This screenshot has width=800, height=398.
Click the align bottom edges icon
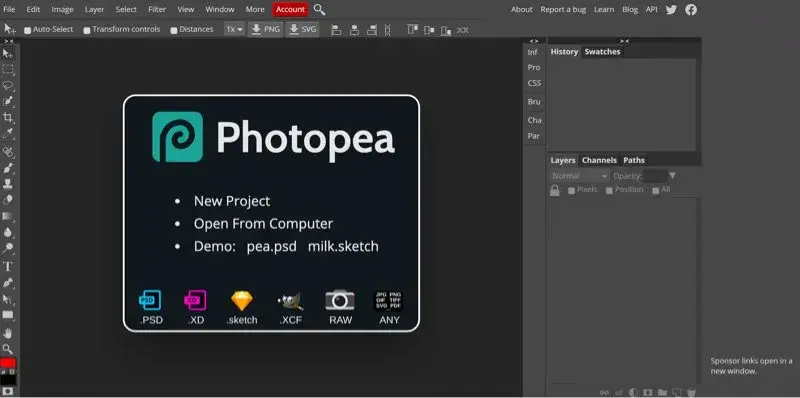[x=445, y=31]
